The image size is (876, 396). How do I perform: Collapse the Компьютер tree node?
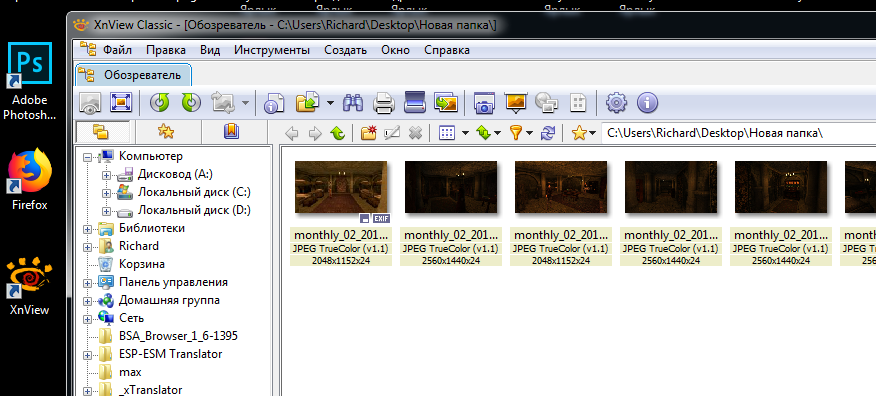point(87,158)
